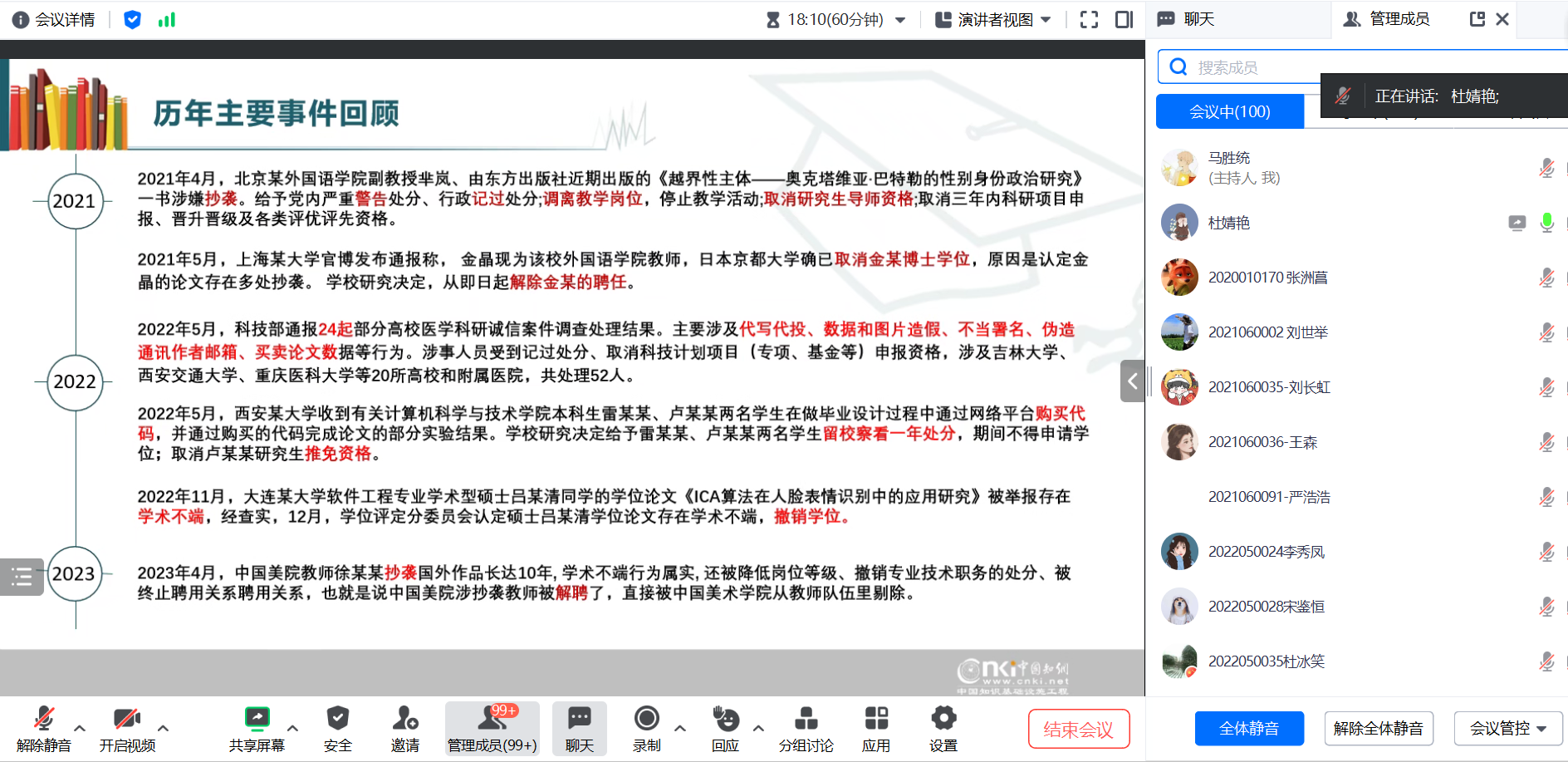The height and width of the screenshot is (762, 1568).
Task: Open the 演讲者视图 view dropdown
Action: [993, 19]
